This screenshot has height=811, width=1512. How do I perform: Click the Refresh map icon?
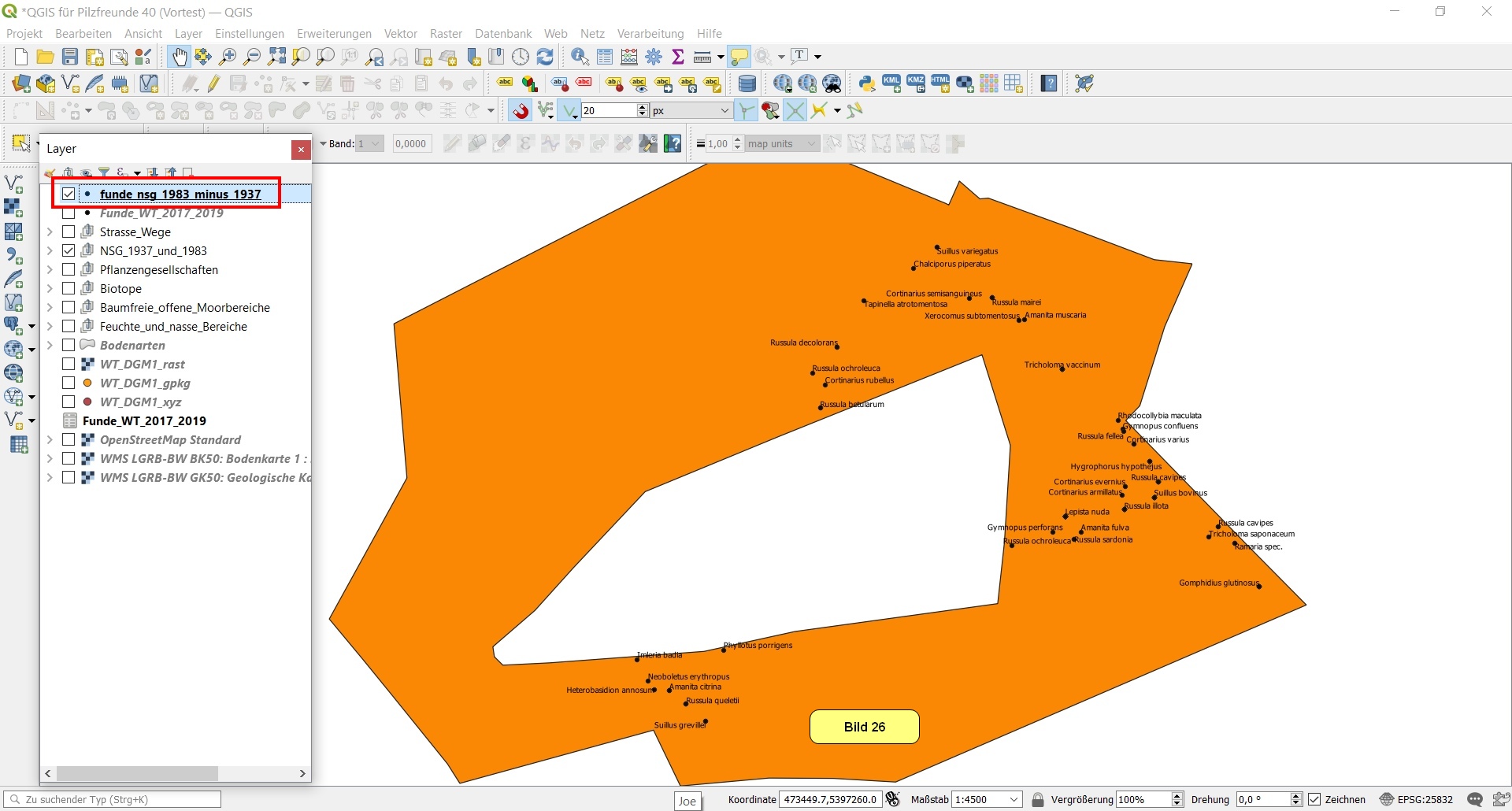coord(545,57)
